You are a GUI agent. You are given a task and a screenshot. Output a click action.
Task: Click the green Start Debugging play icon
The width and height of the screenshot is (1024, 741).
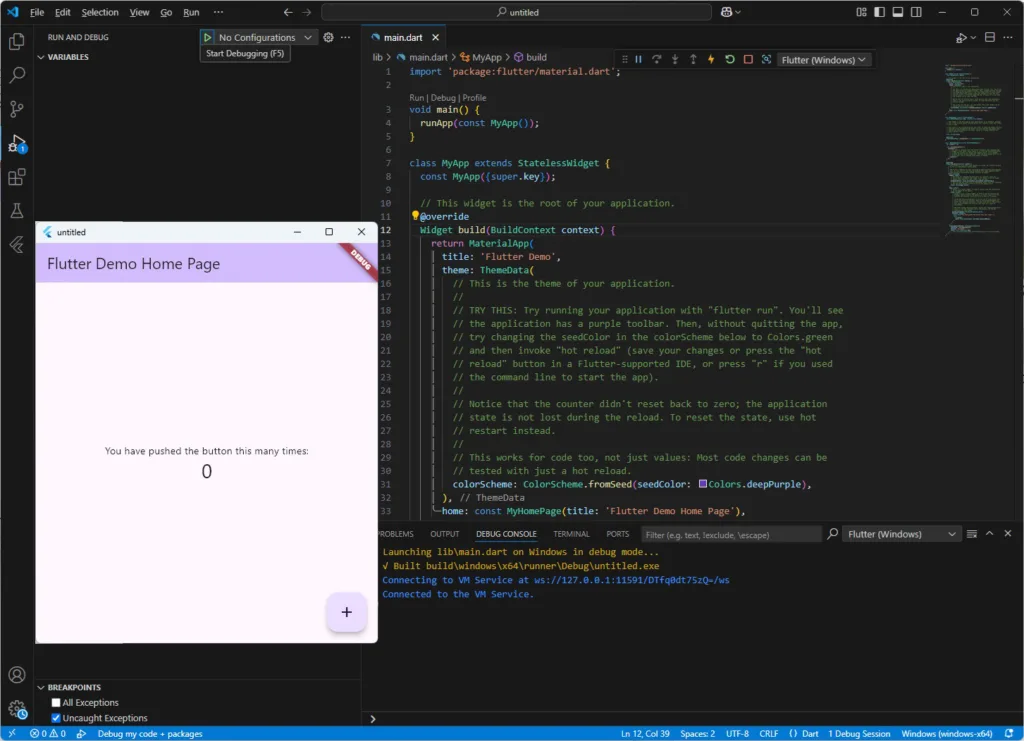tap(208, 37)
